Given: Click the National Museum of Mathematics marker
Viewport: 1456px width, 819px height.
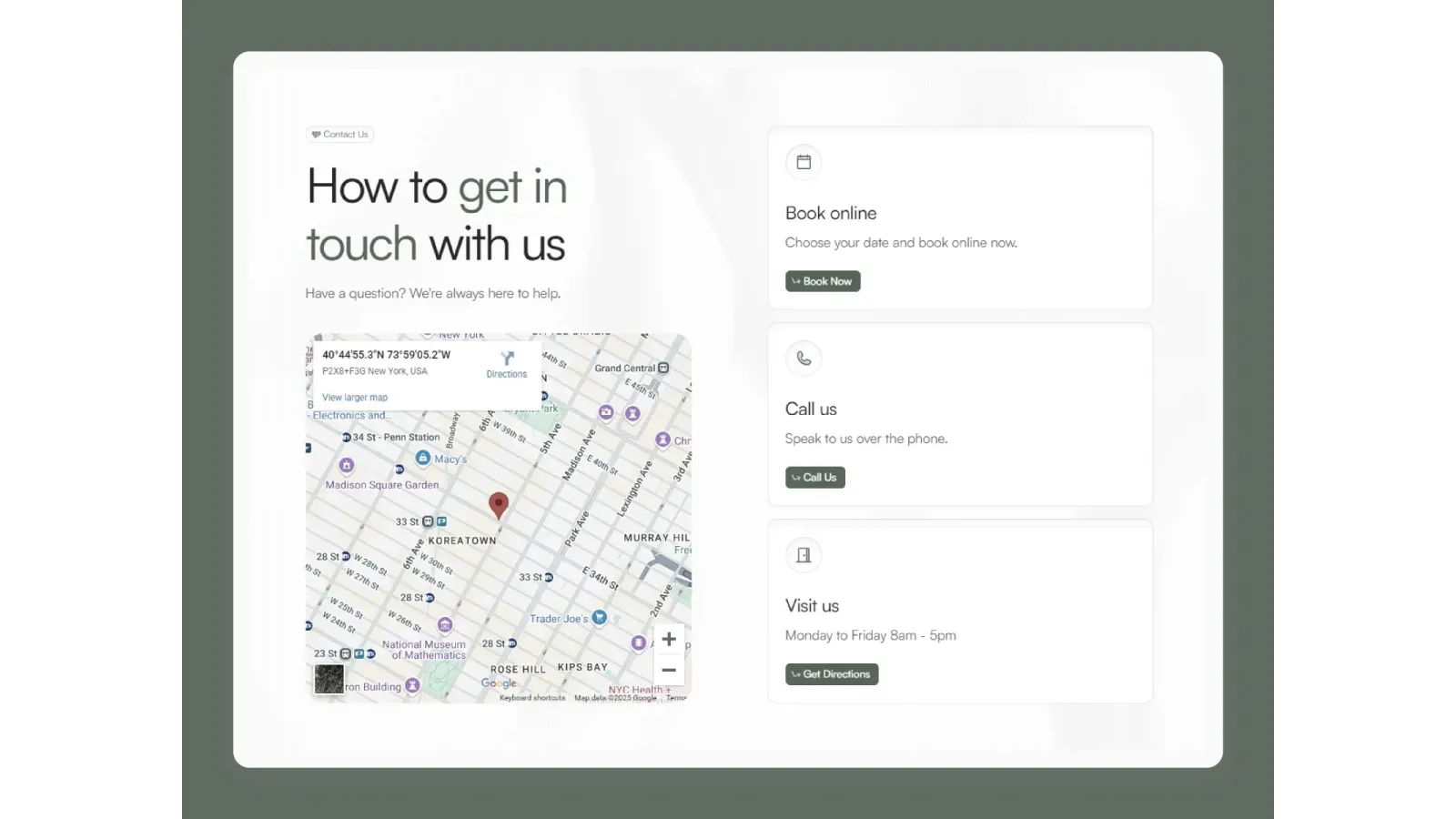Looking at the screenshot, I should point(445,625).
